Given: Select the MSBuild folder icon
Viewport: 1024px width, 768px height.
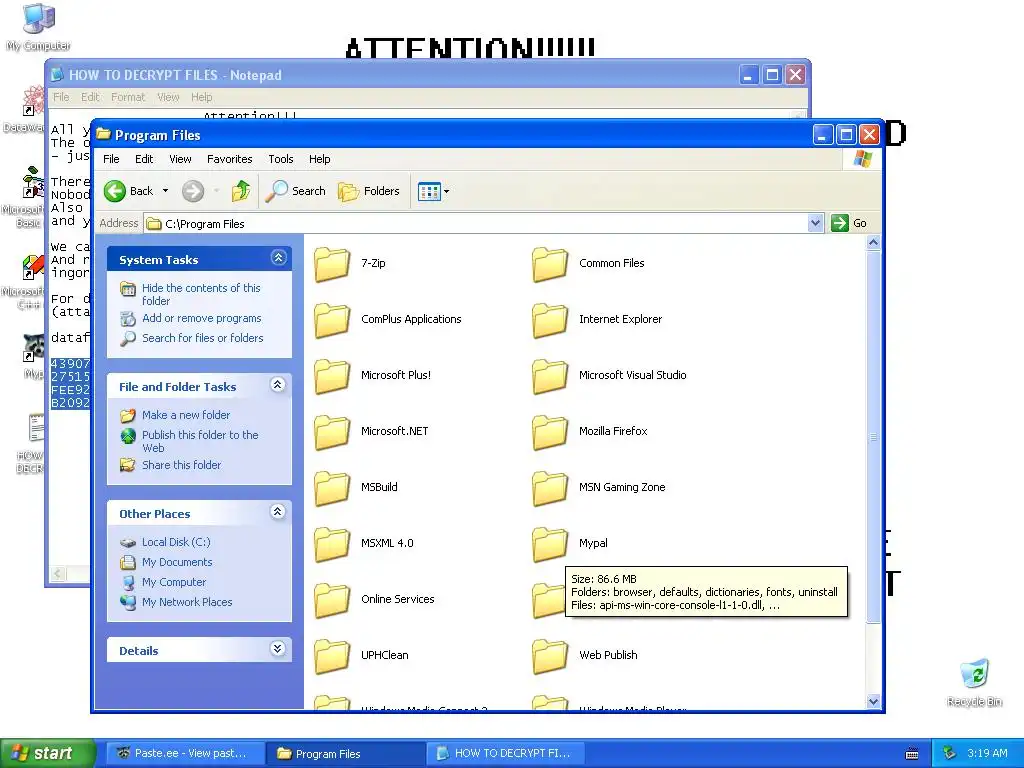Looking at the screenshot, I should 332,488.
